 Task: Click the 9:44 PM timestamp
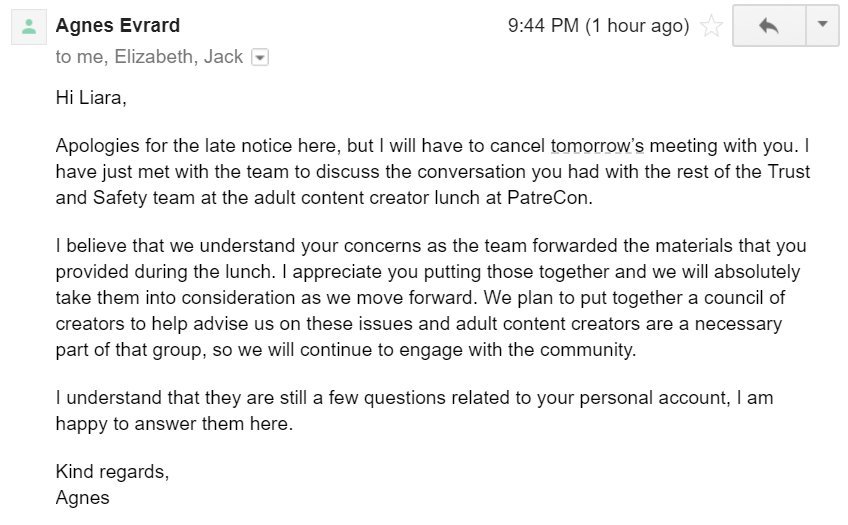tap(544, 25)
